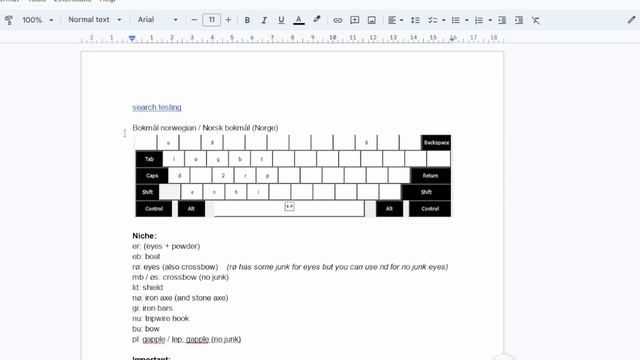Click the Insert link icon
The image size is (640, 360).
(338, 20)
